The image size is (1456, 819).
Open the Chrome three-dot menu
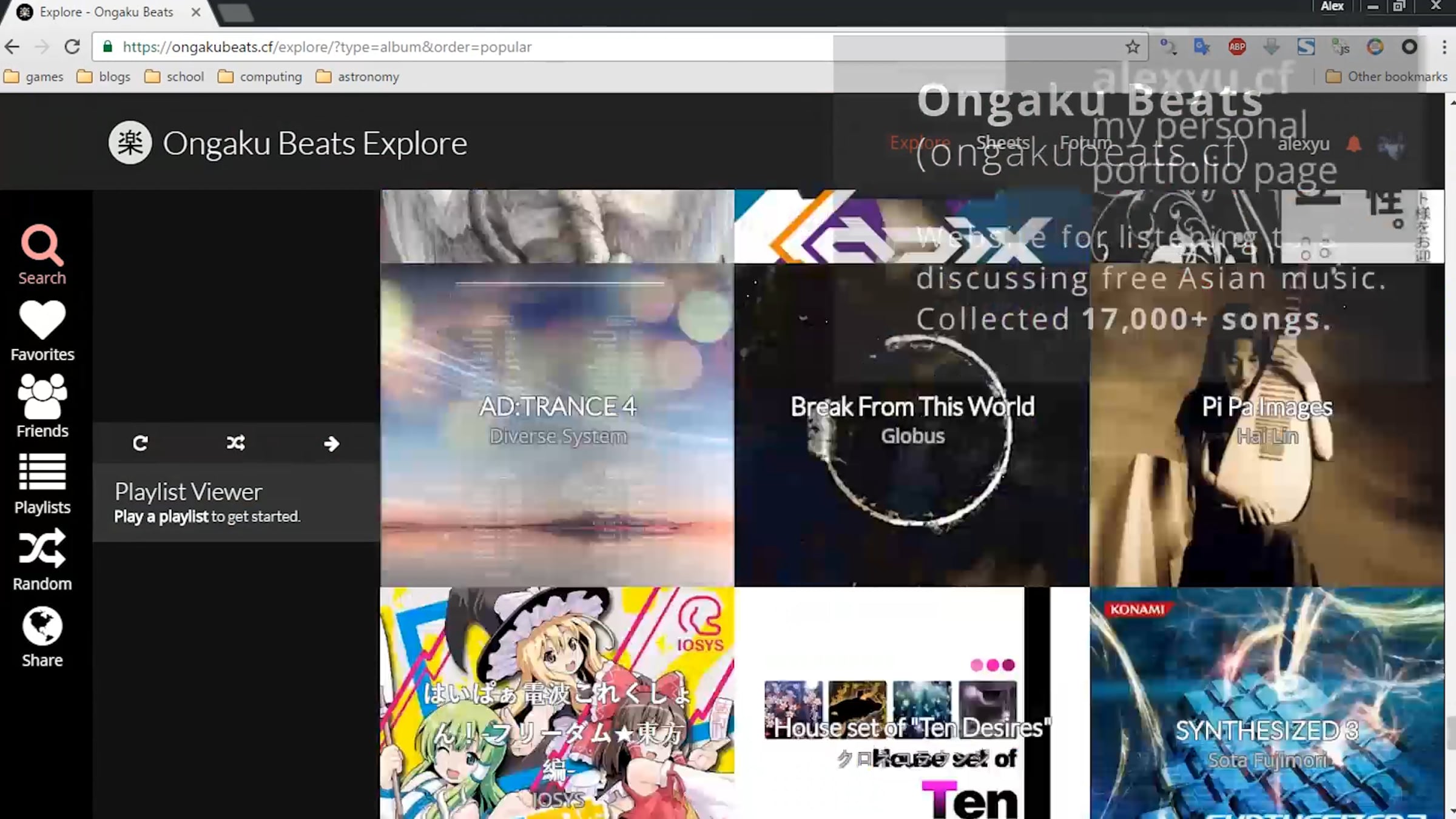coord(1444,47)
